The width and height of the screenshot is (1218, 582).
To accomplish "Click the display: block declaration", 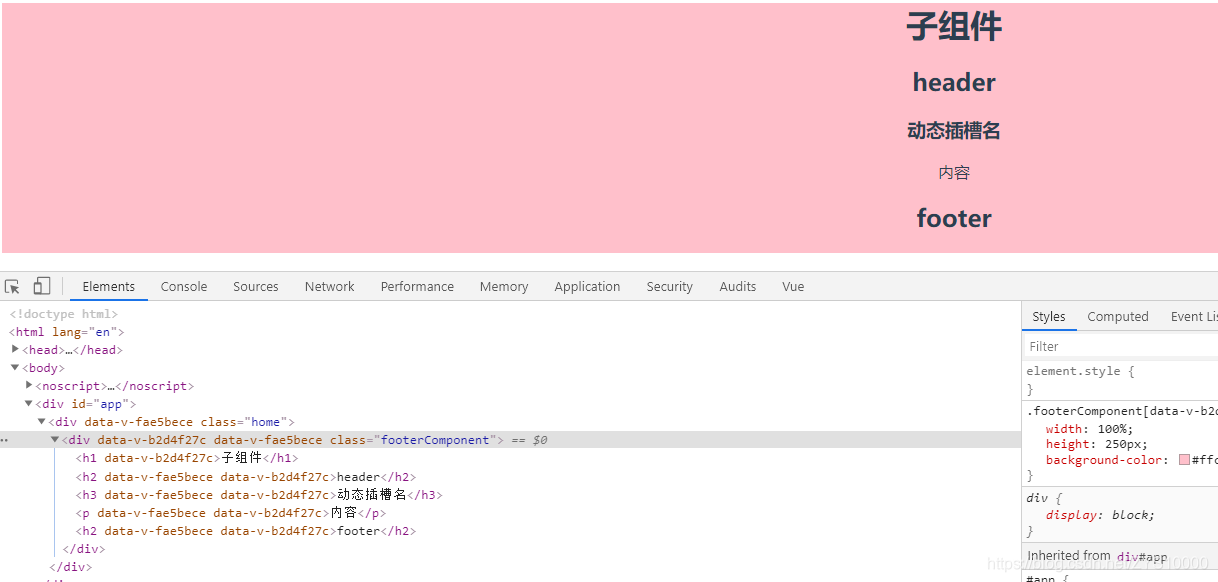I will 1100,515.
